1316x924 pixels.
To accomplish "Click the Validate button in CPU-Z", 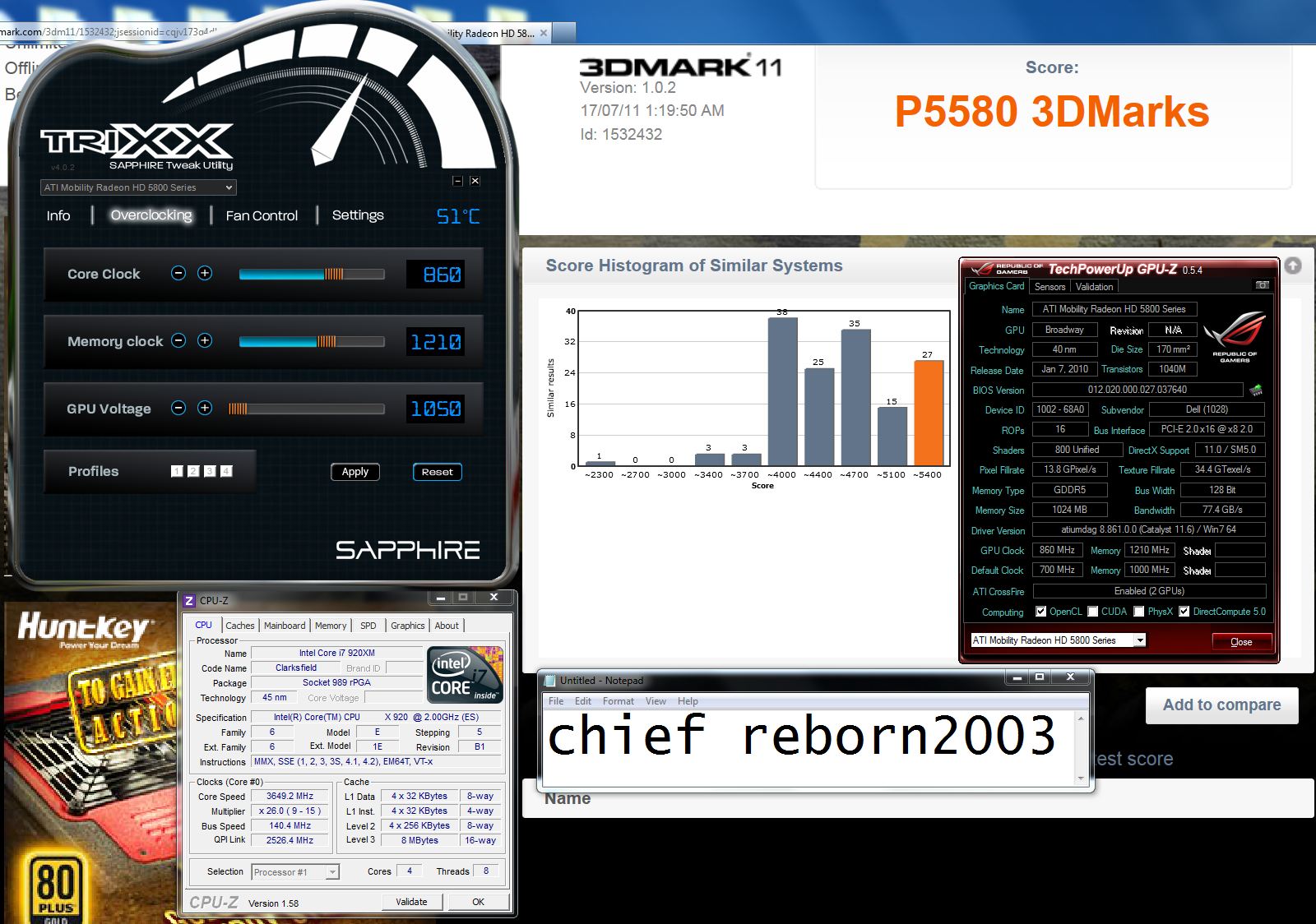I will click(x=411, y=902).
